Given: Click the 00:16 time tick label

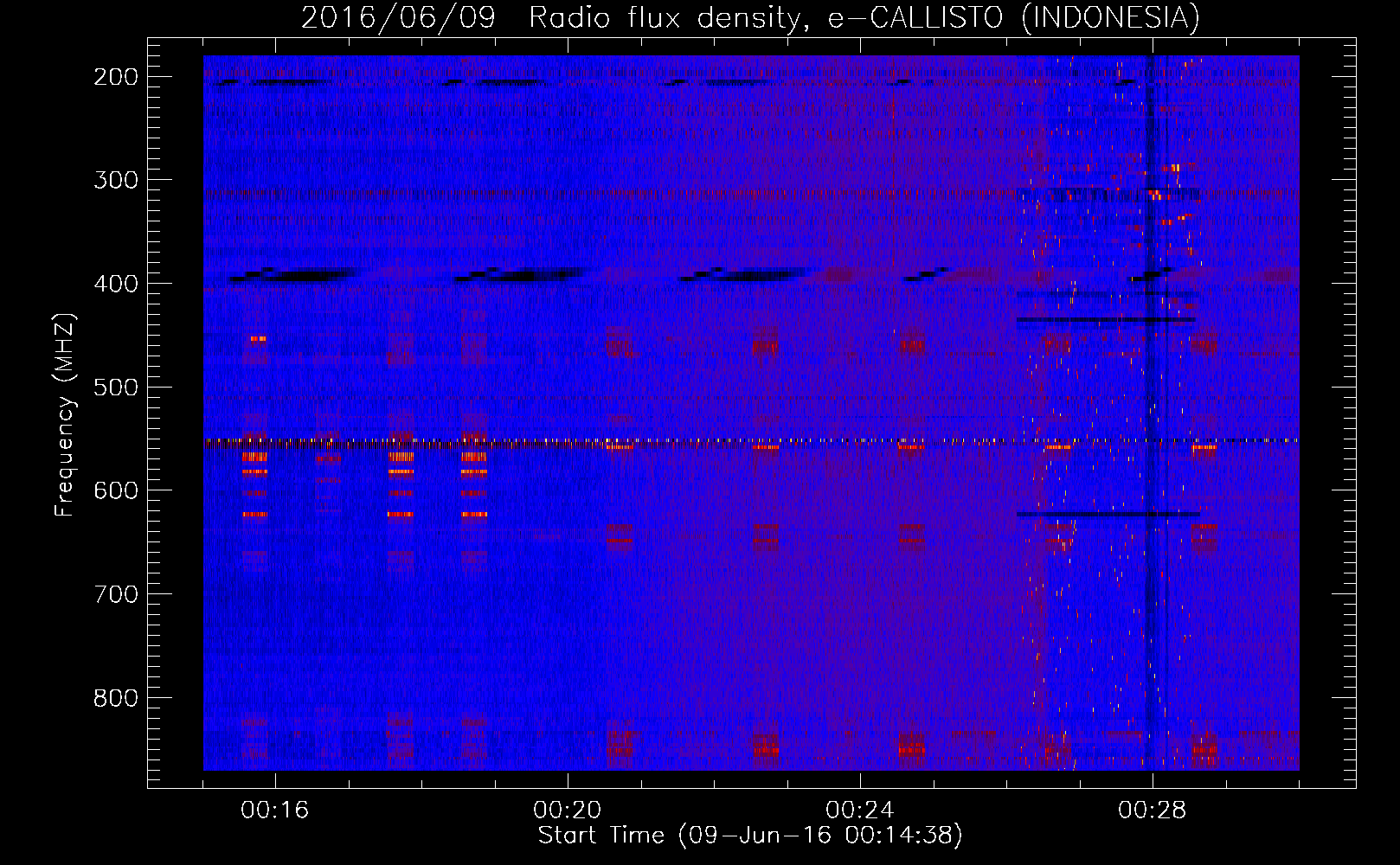Looking at the screenshot, I should point(275,811).
